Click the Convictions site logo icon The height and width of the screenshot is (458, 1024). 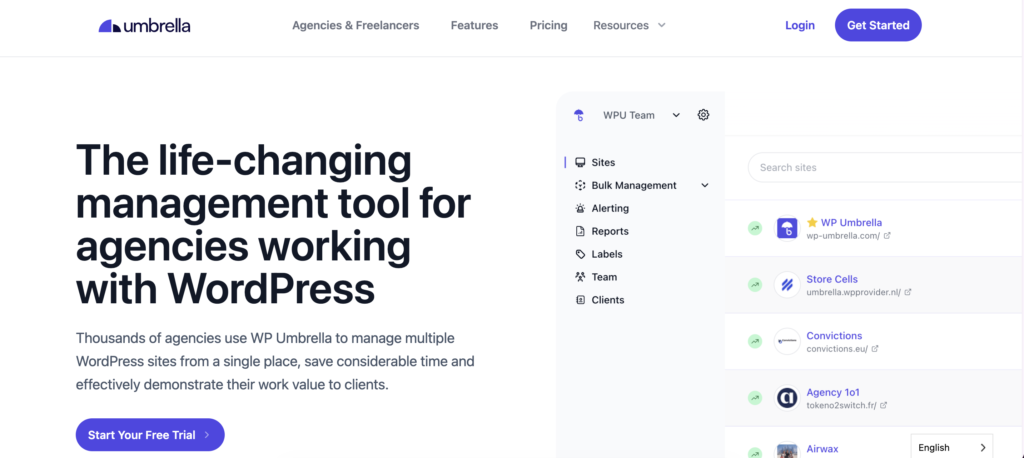[x=787, y=342]
